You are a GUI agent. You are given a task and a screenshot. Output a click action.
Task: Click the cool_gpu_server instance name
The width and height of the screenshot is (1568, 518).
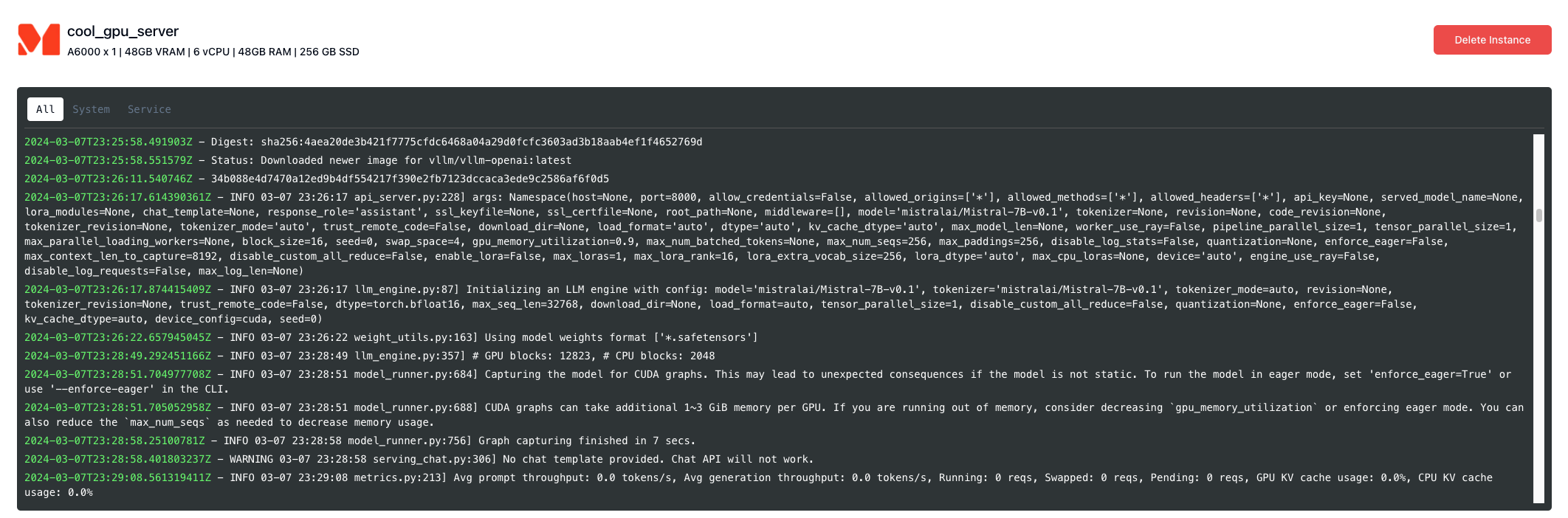click(x=123, y=31)
